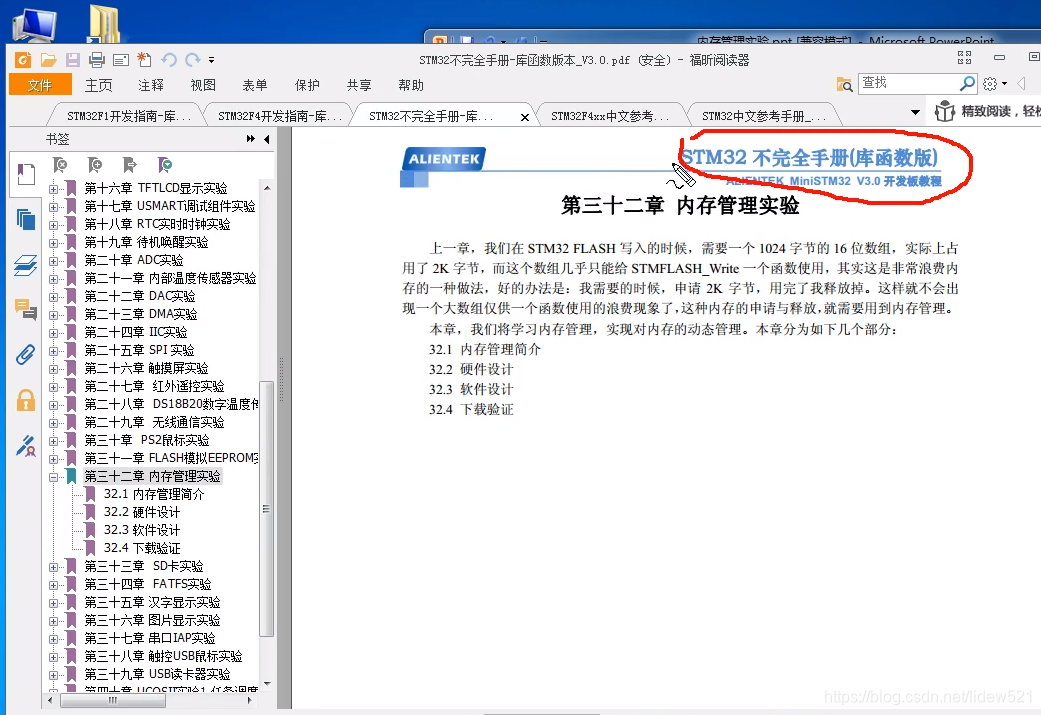Go to 第二十二章 DAC实验 bookmark
This screenshot has height=715, width=1041.
139,297
